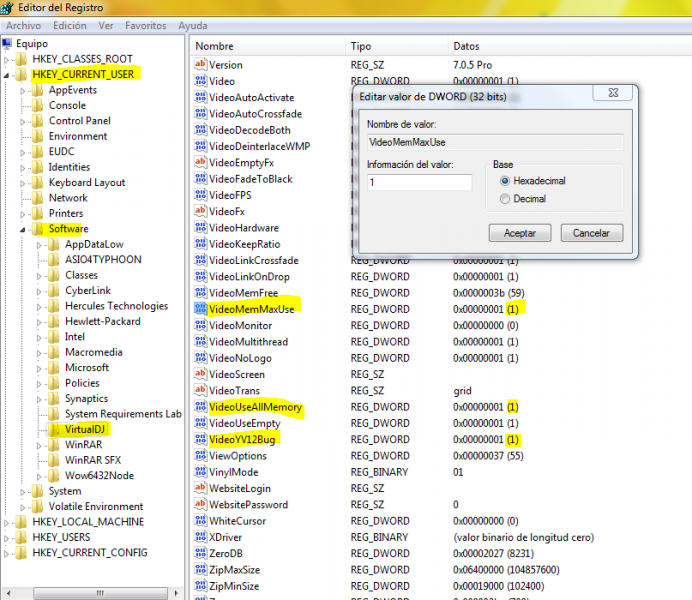Expand the Microsoft subkey arrow
Viewport: 692px width, 600px height.
39,368
